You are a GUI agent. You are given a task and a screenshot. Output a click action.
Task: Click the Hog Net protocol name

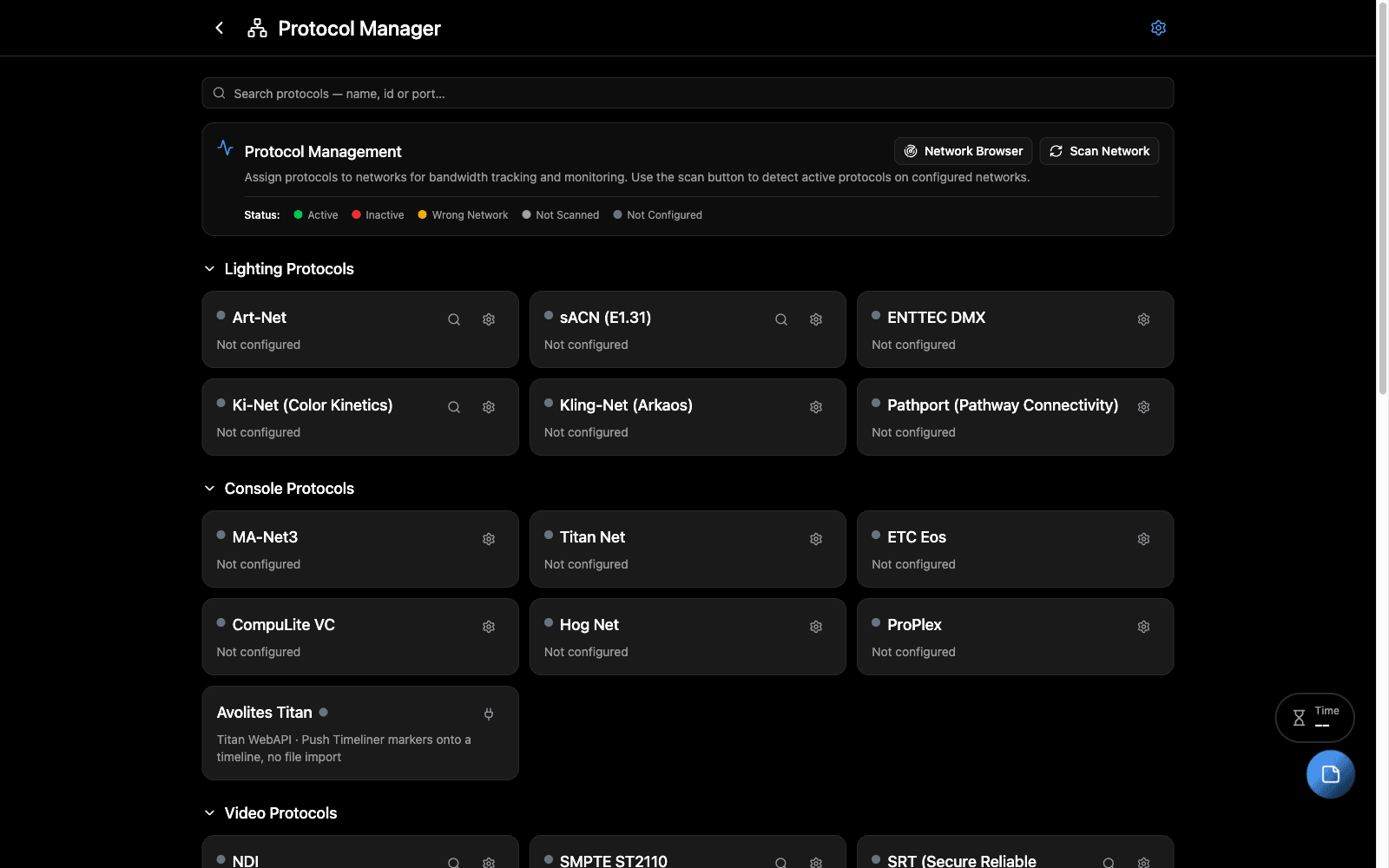click(589, 625)
